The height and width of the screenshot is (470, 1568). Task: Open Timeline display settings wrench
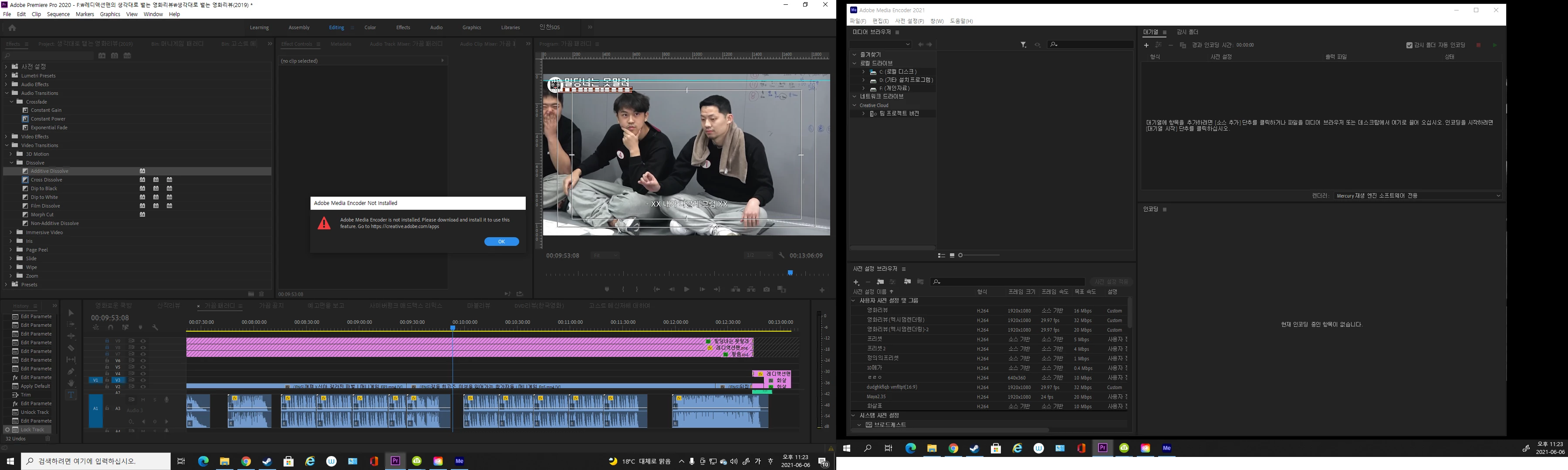point(155,328)
